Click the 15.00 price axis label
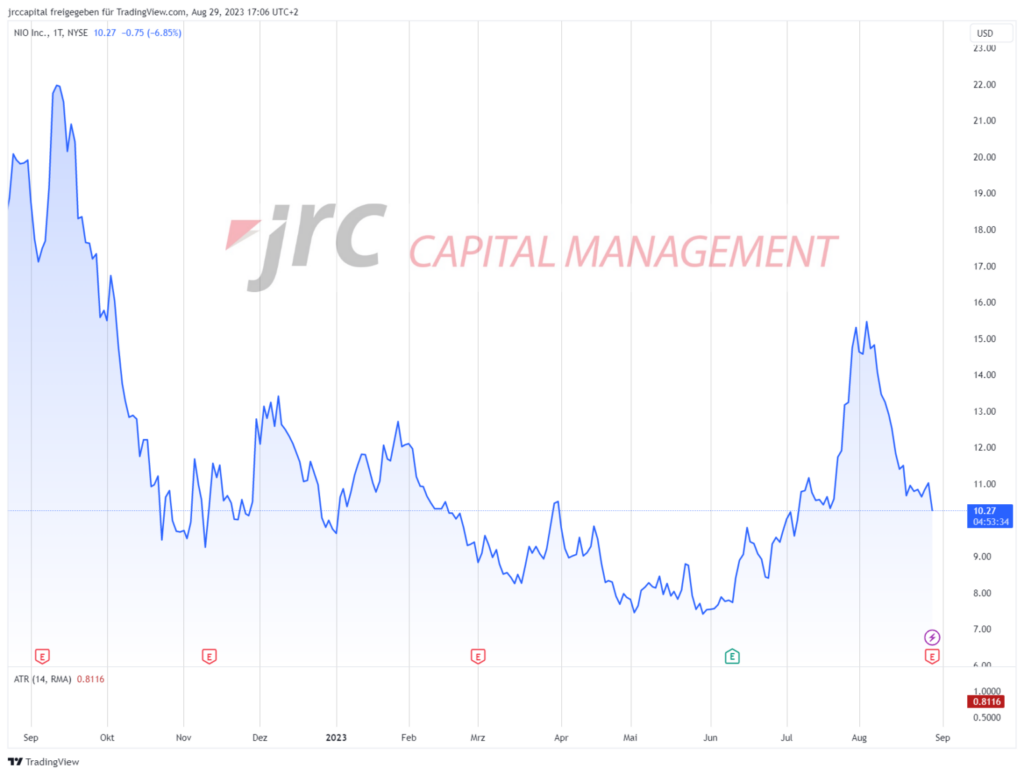This screenshot has width=1024, height=775. click(985, 339)
